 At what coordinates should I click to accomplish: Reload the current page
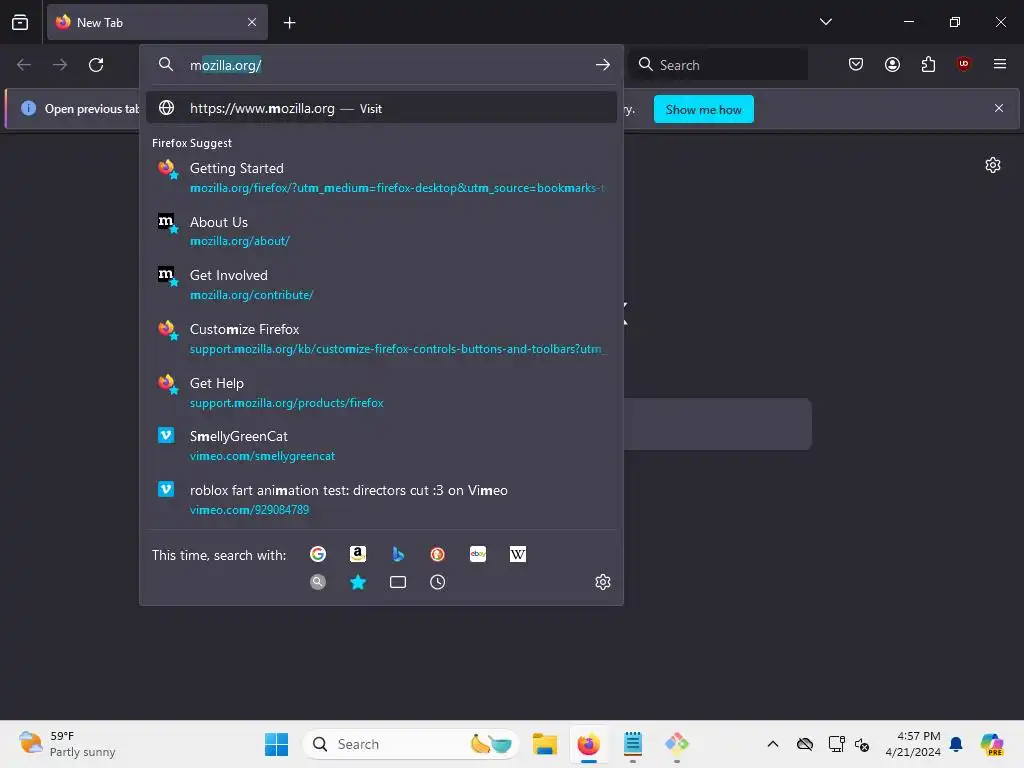click(96, 65)
